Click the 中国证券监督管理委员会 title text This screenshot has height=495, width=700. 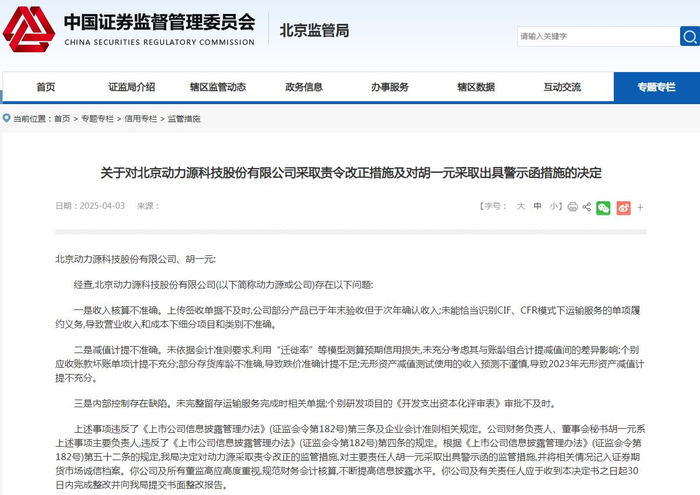coord(159,22)
